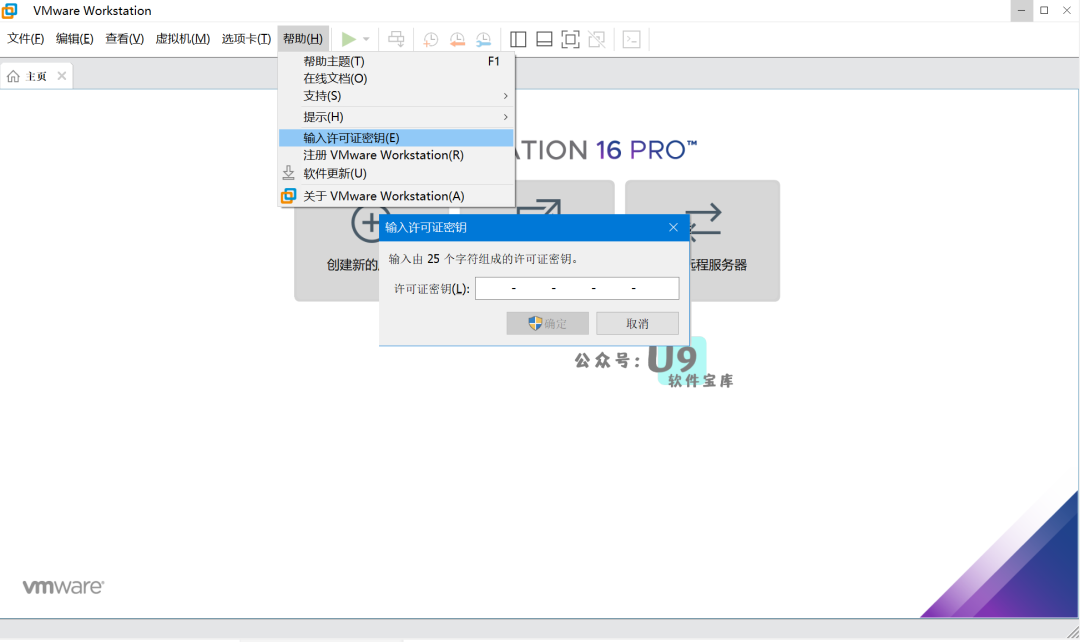This screenshot has width=1080, height=642.
Task: Toggle the thumbnail bar view icon
Action: click(x=544, y=39)
